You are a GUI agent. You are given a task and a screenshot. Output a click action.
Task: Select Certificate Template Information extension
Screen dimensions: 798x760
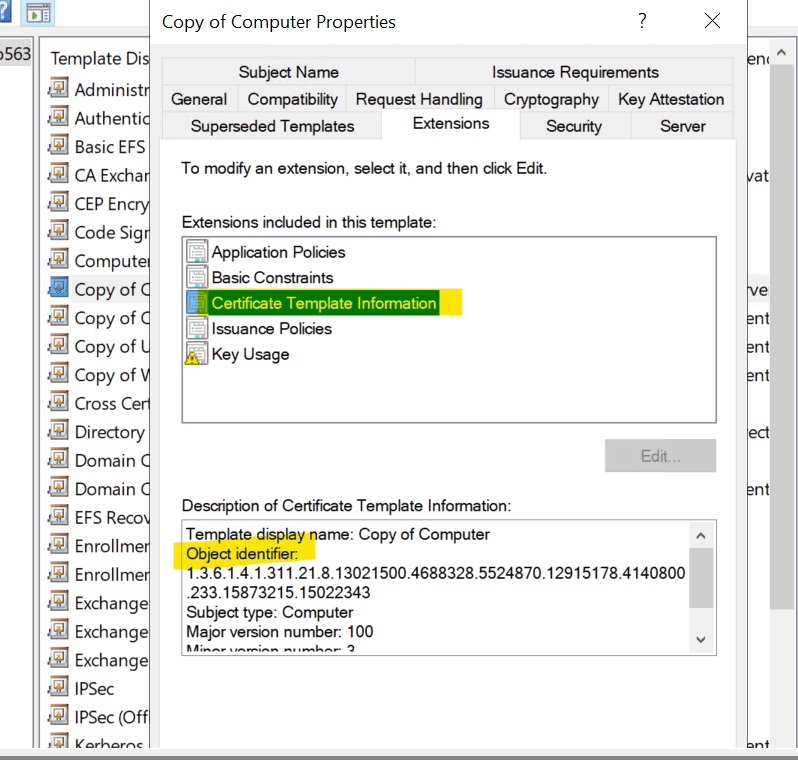[x=324, y=303]
